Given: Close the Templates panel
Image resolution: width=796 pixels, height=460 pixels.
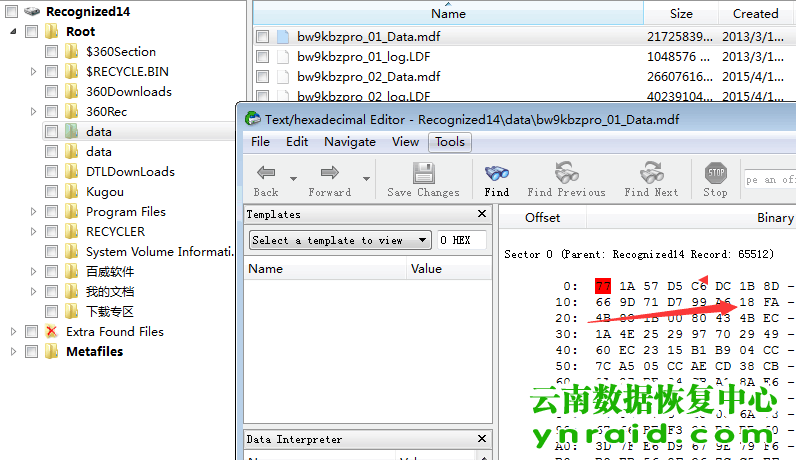Looking at the screenshot, I should pos(483,214).
